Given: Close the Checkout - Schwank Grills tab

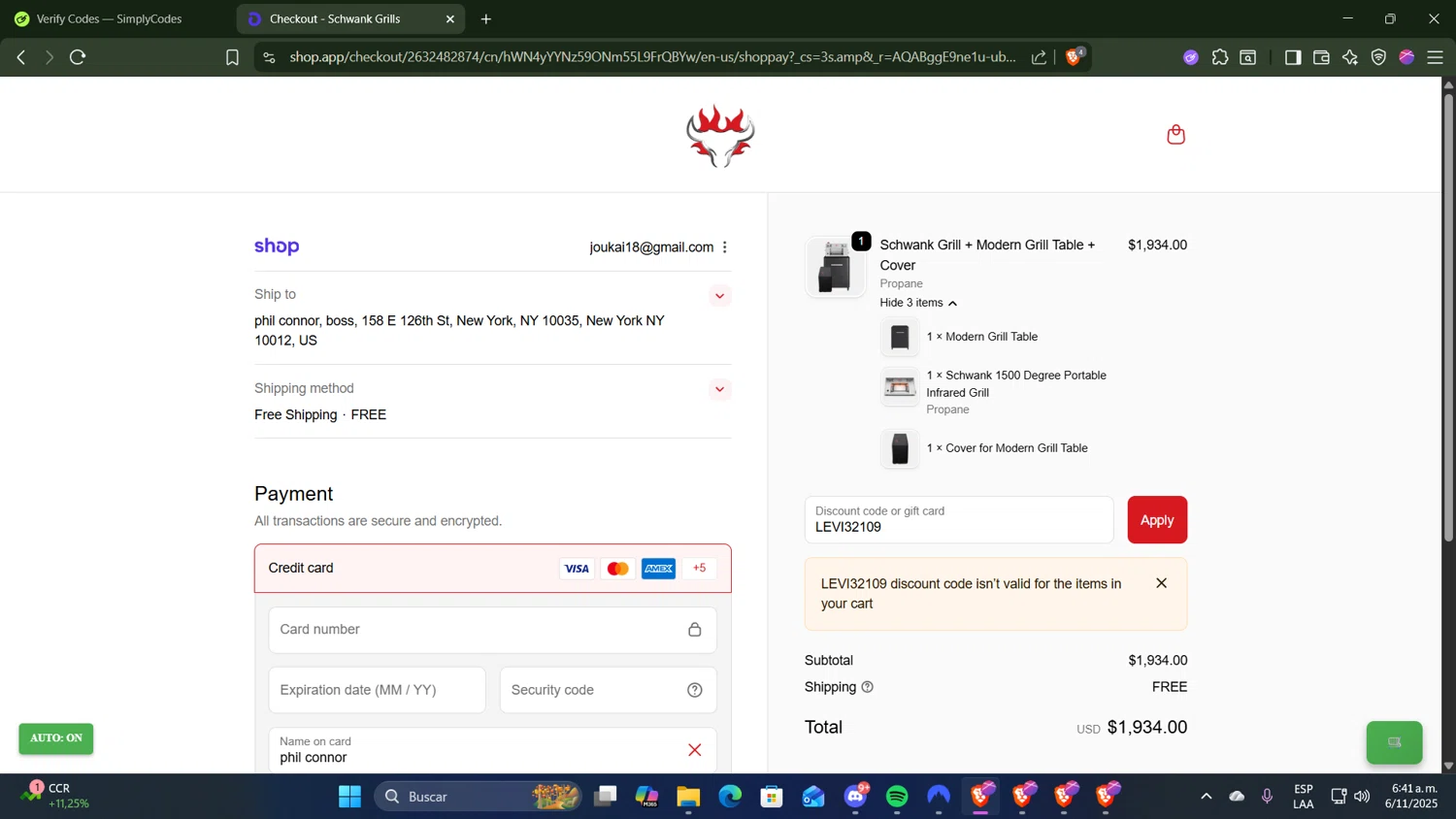Looking at the screenshot, I should 449,19.
